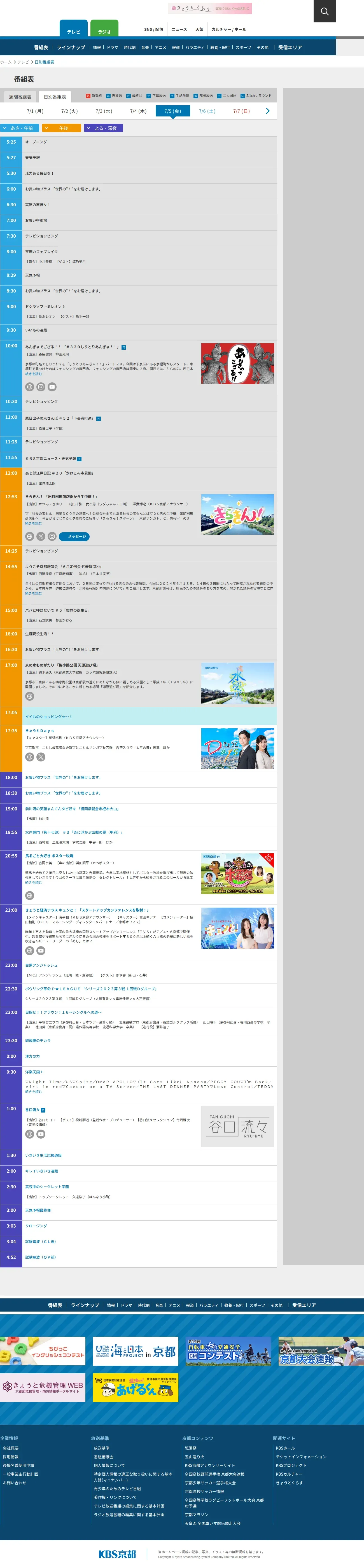Screen dimensions: 364x1568
Task: Expand 続きを読む for the 10:00 program
Action: click(x=34, y=374)
